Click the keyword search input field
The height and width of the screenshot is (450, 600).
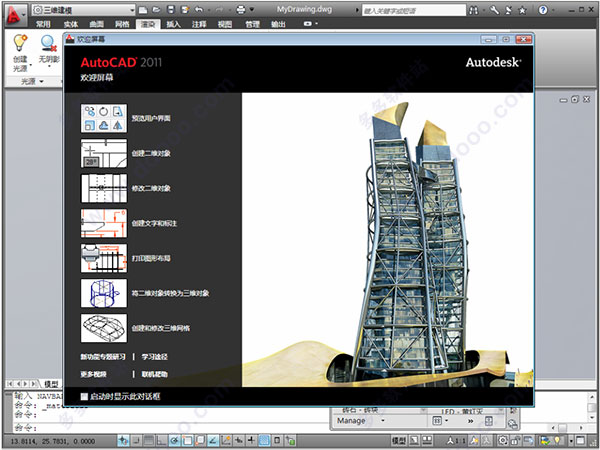pos(414,10)
